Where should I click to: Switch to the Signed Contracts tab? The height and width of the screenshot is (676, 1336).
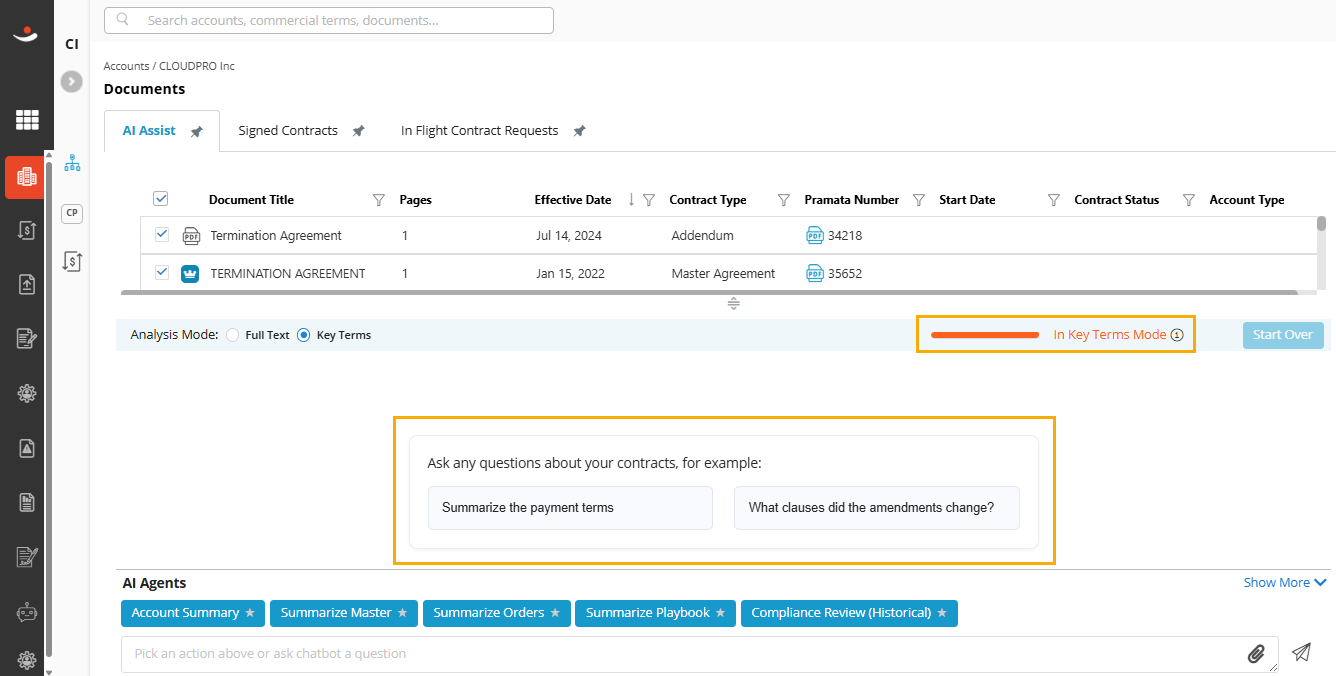288,131
